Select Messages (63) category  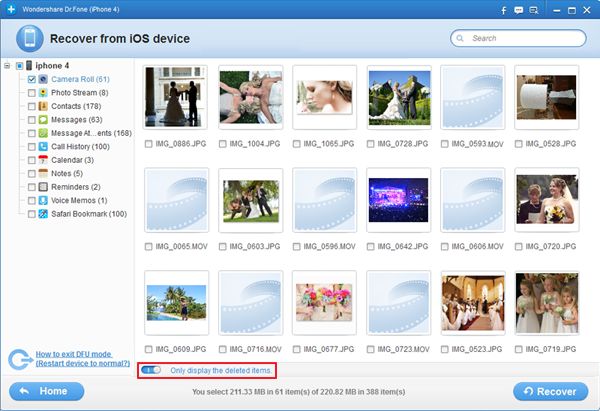77,120
